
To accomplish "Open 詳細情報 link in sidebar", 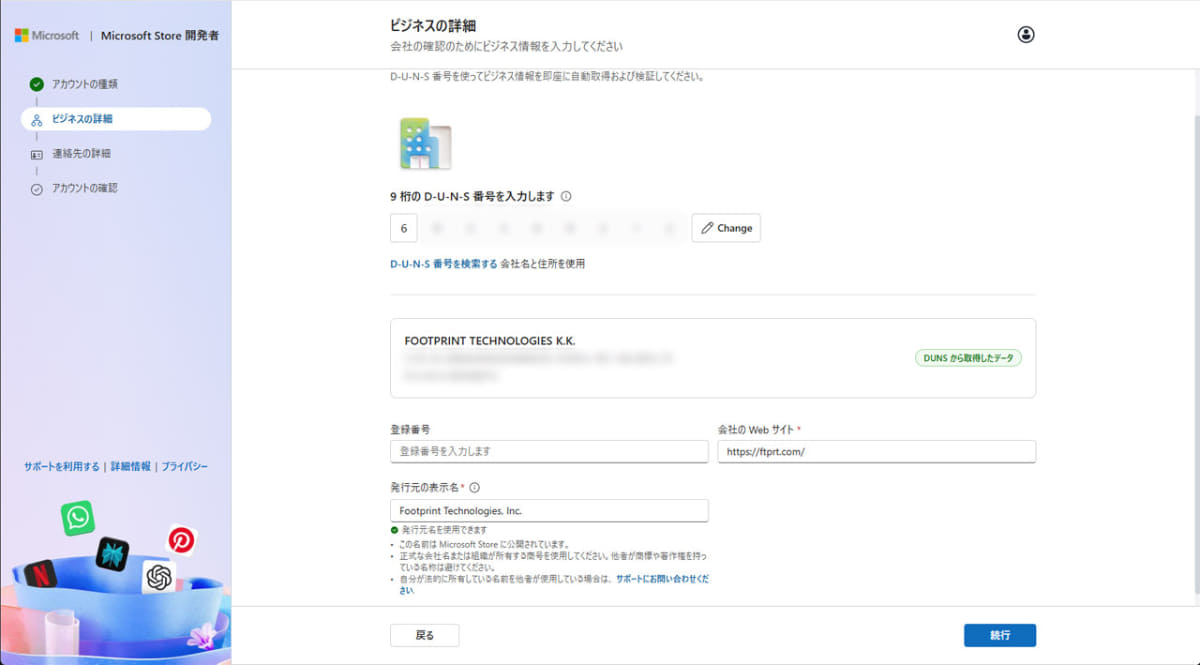I will point(131,466).
